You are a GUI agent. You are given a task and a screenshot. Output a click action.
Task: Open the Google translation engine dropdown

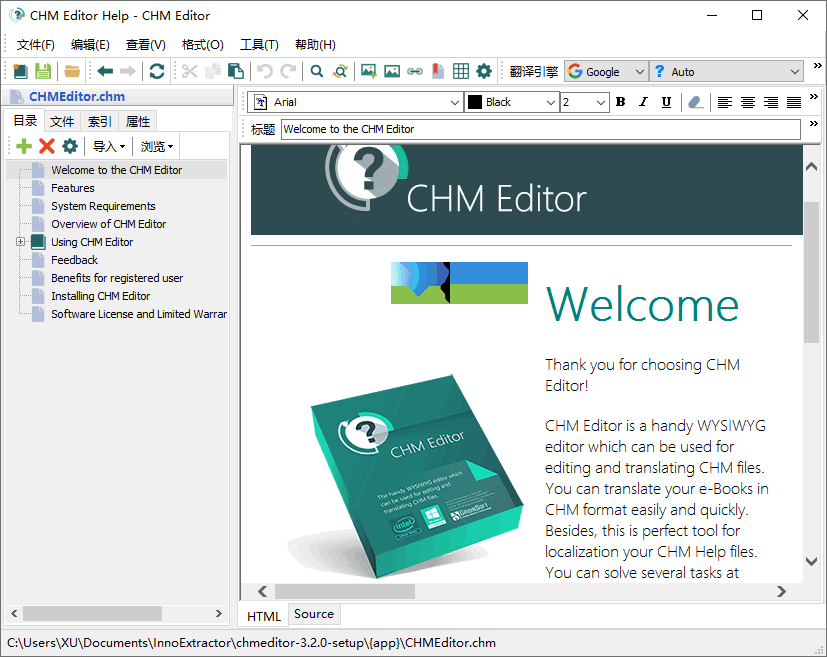(607, 72)
